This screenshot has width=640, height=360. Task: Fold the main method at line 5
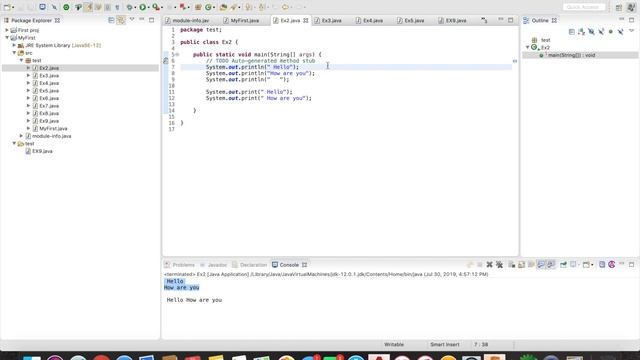pyautogui.click(x=177, y=54)
